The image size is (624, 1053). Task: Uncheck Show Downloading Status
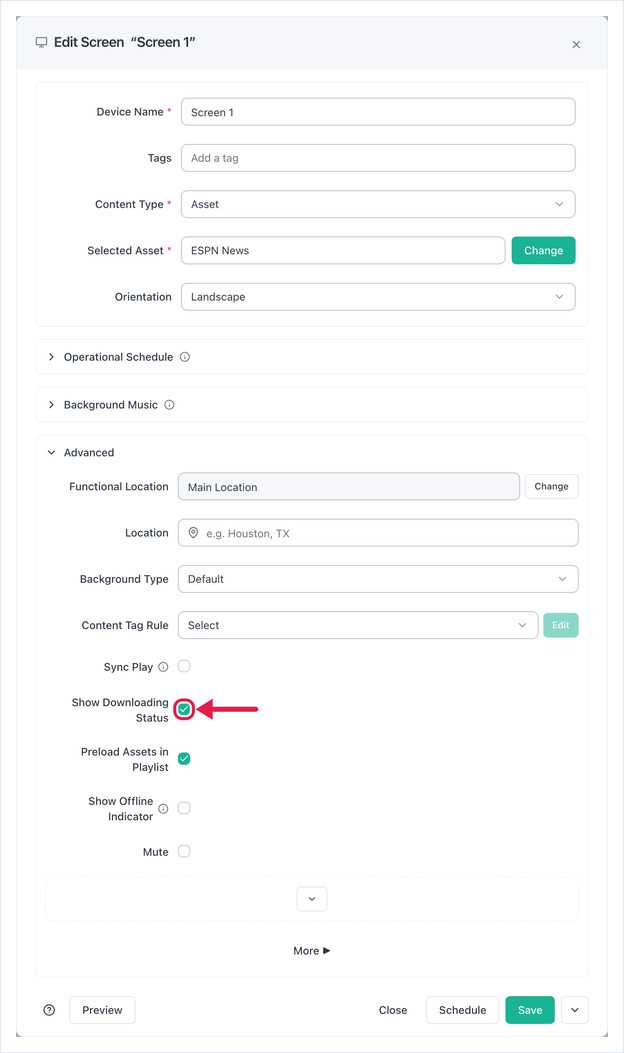[184, 709]
